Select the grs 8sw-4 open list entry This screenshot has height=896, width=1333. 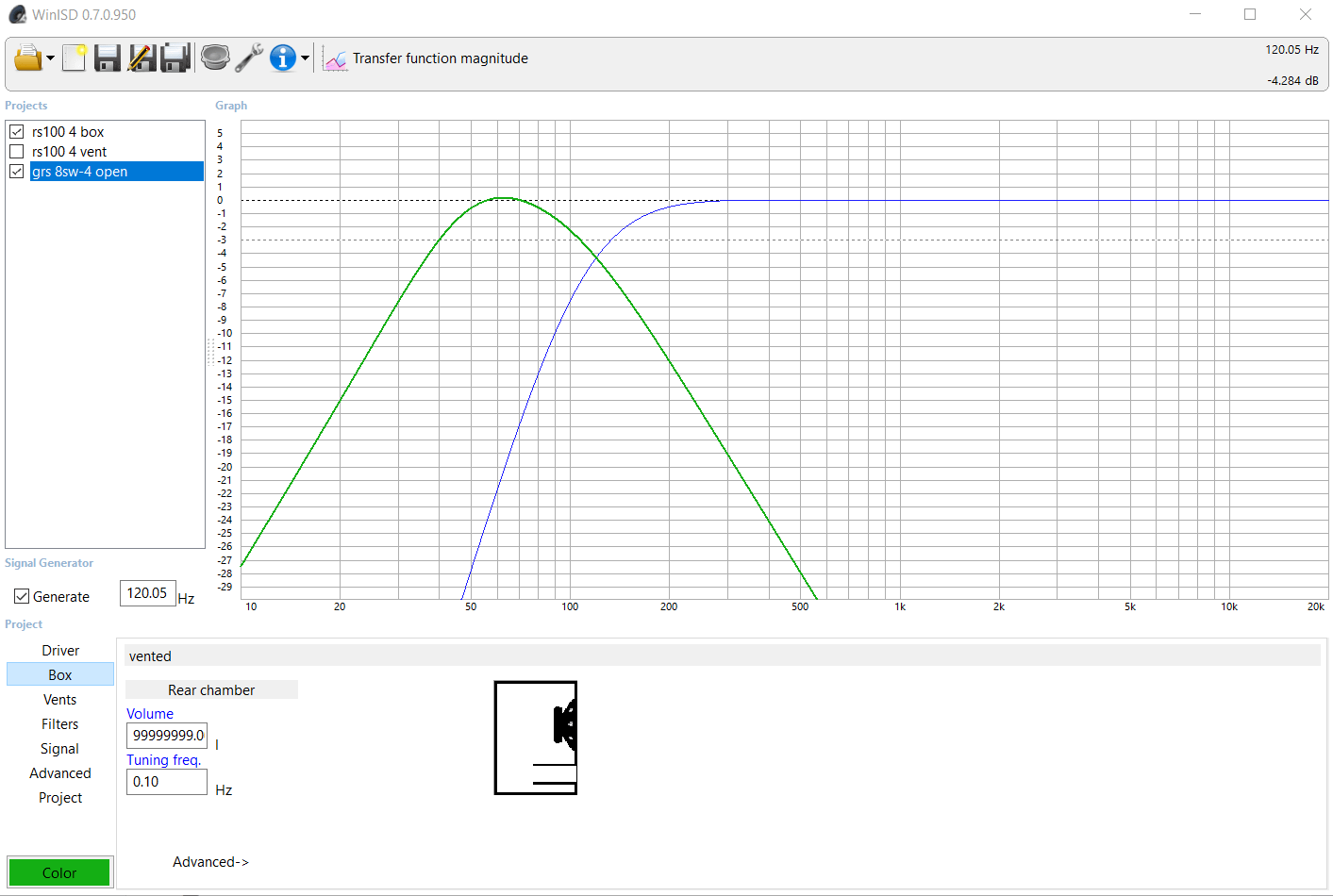coord(117,172)
